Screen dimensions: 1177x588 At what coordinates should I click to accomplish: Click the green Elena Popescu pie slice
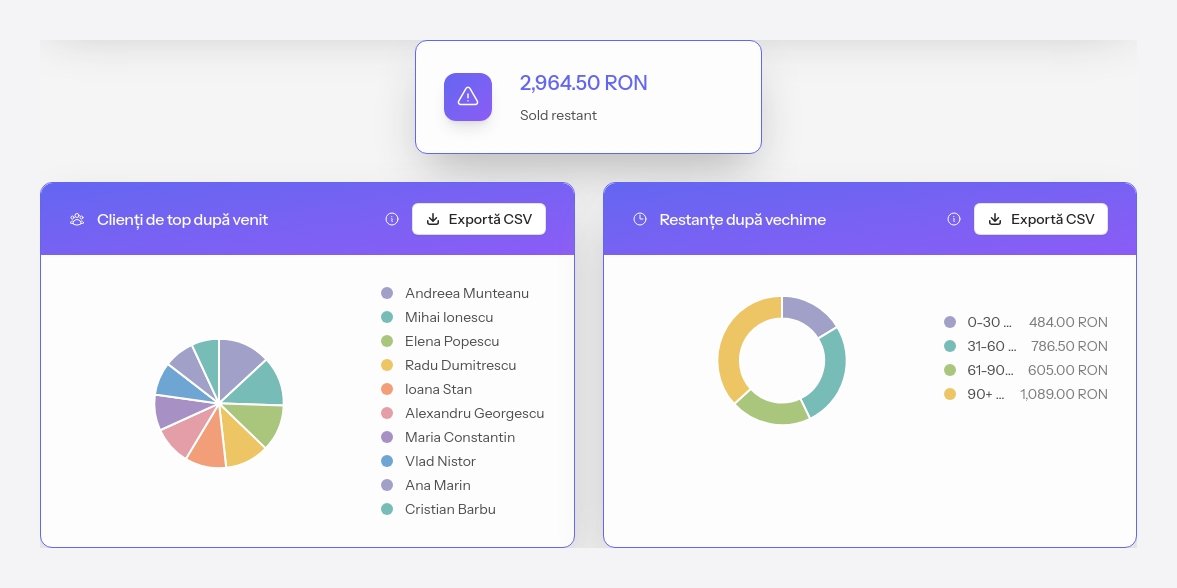pyautogui.click(x=259, y=424)
